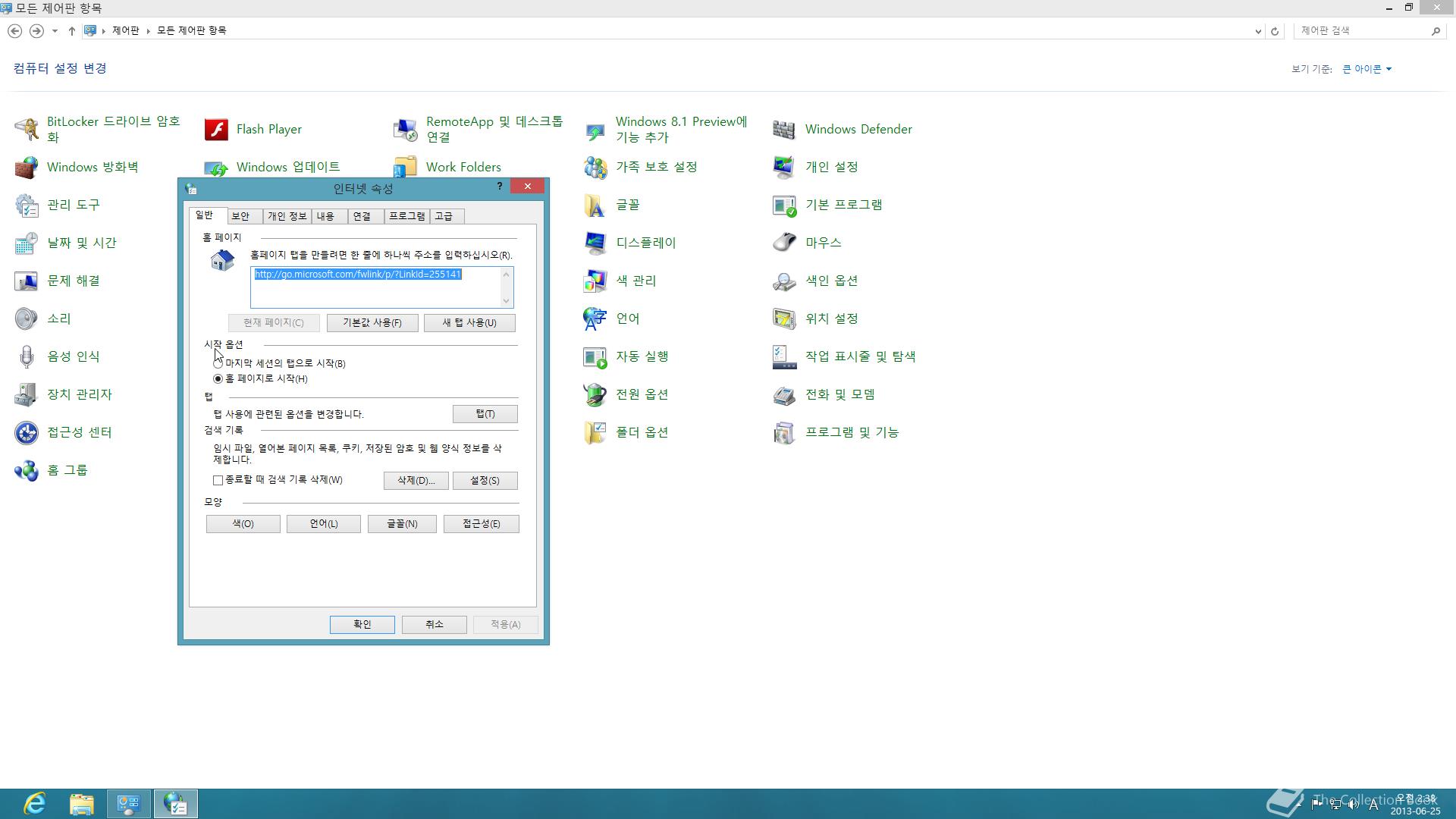Open Work Folders icon
The width and height of the screenshot is (1456, 819).
pos(405,167)
